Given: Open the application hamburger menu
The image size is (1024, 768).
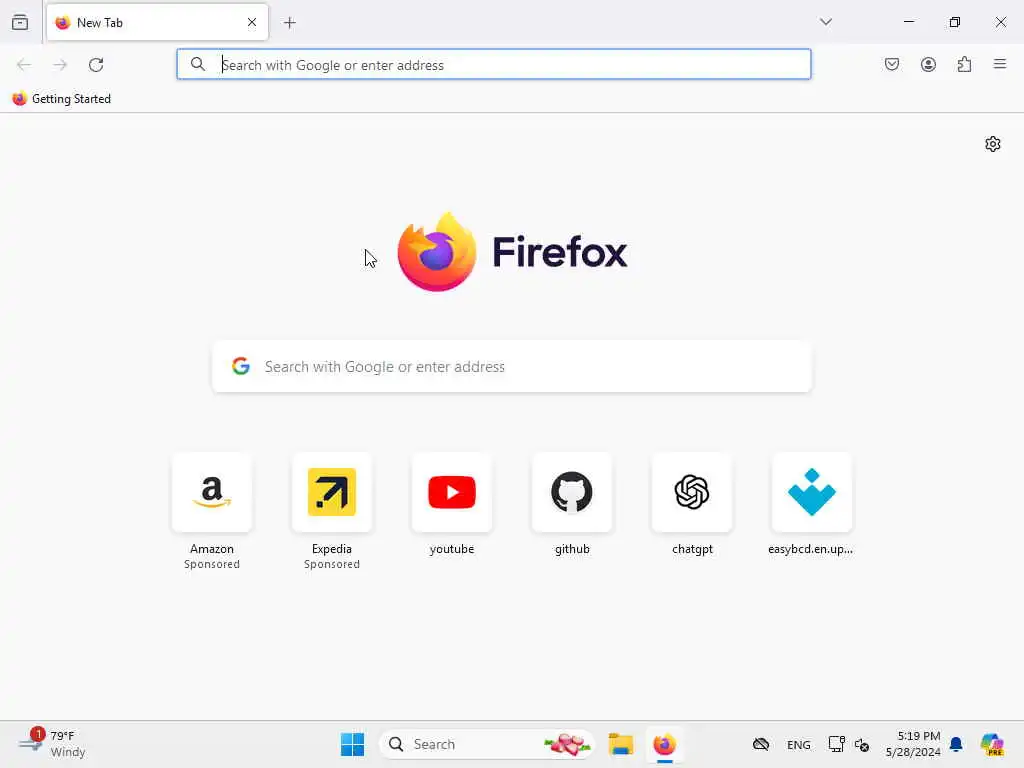Looking at the screenshot, I should [x=1000, y=64].
